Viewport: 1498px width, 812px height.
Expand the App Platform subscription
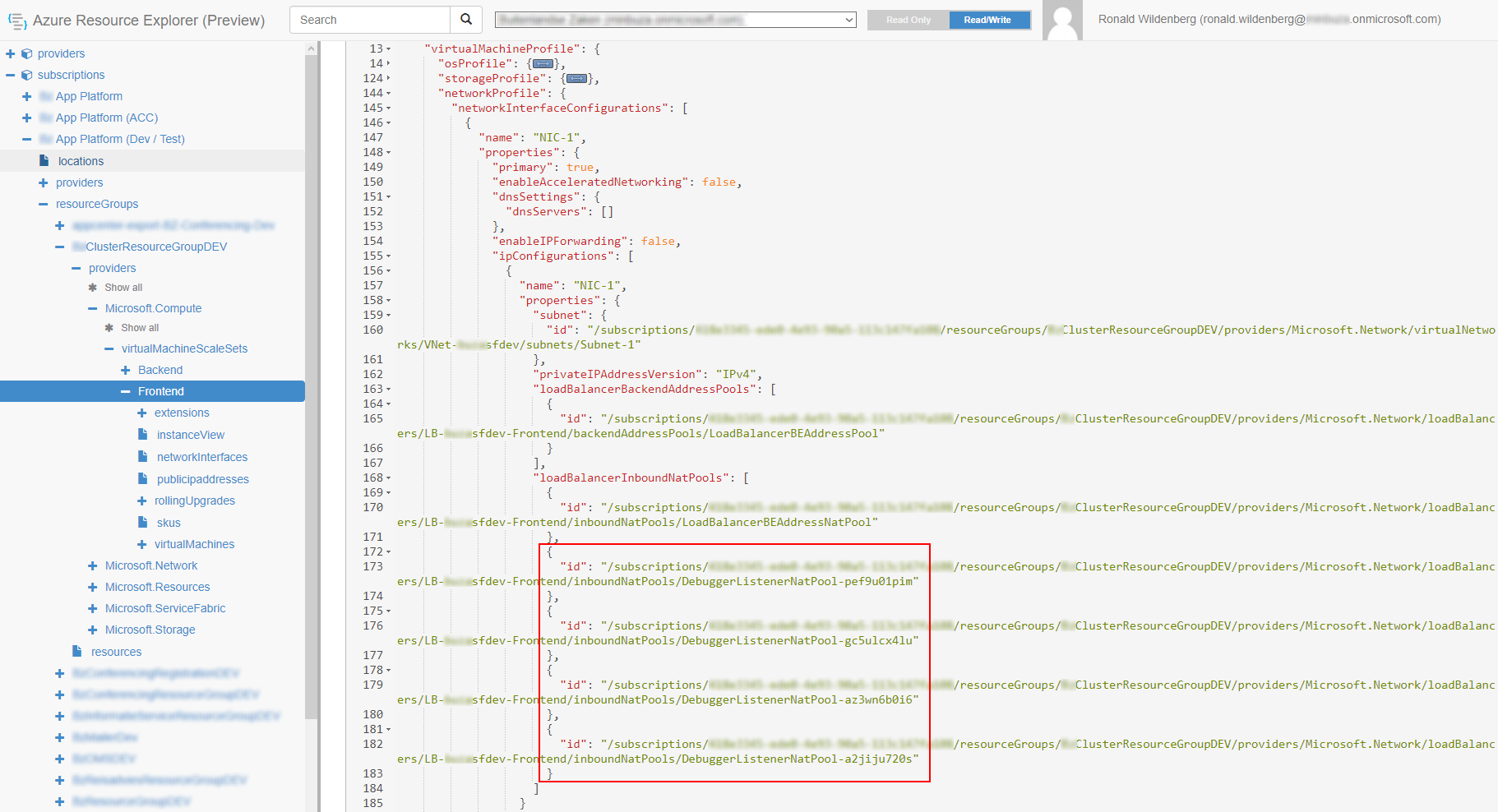(x=27, y=96)
